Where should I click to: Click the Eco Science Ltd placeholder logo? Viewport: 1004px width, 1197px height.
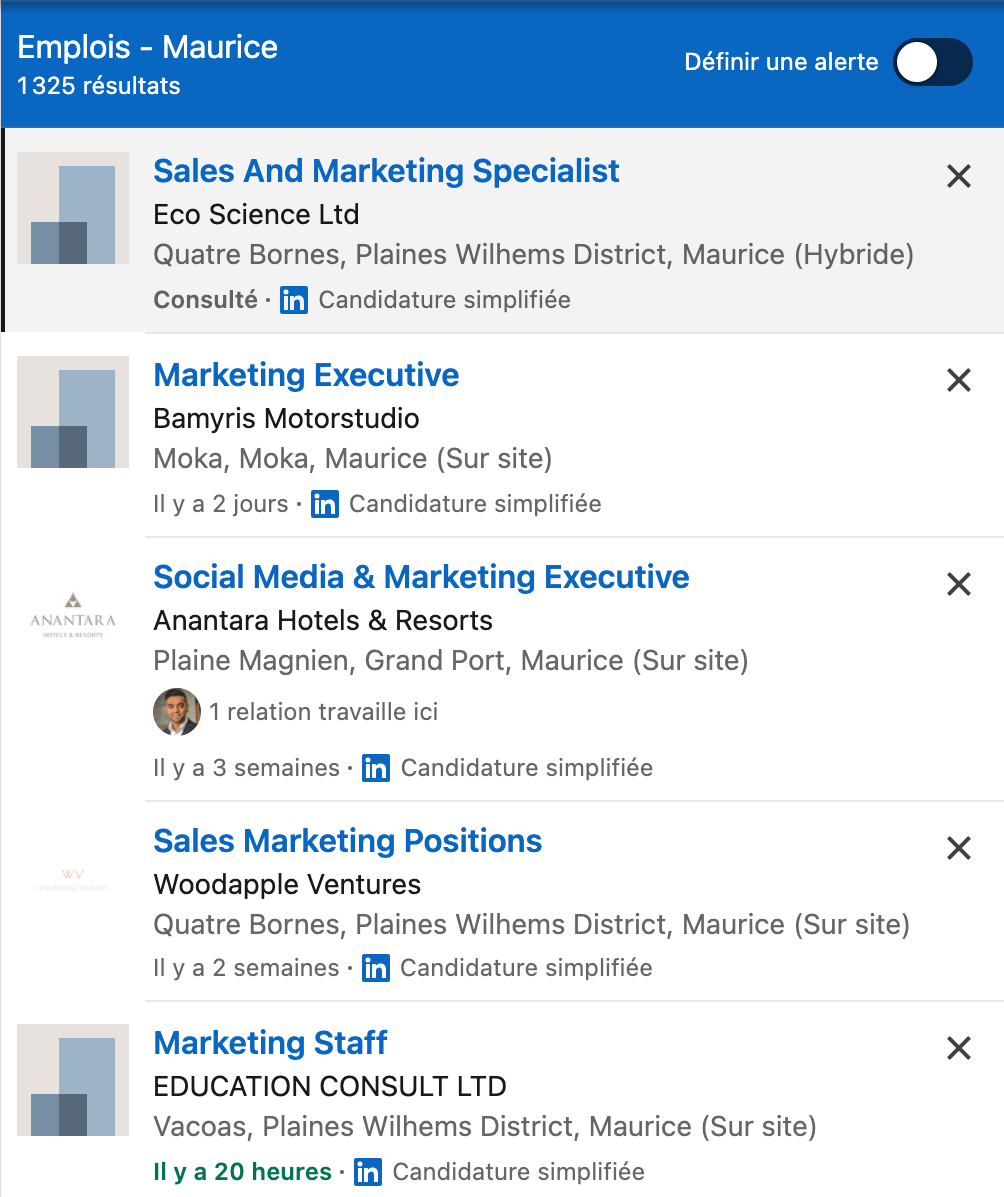click(73, 208)
